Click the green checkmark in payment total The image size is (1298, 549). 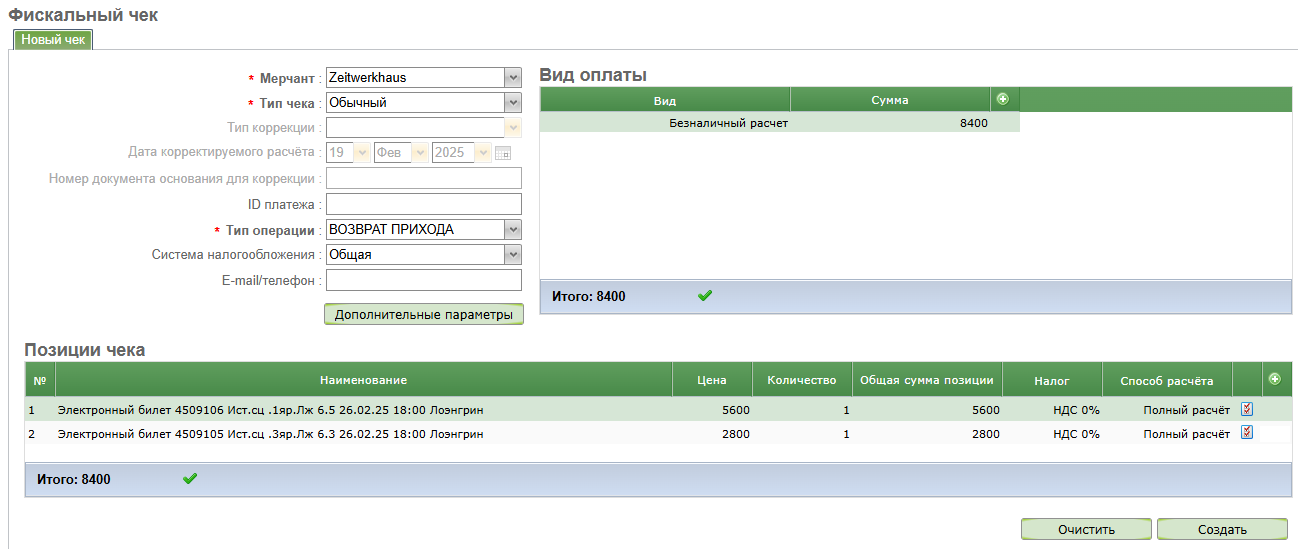(705, 296)
